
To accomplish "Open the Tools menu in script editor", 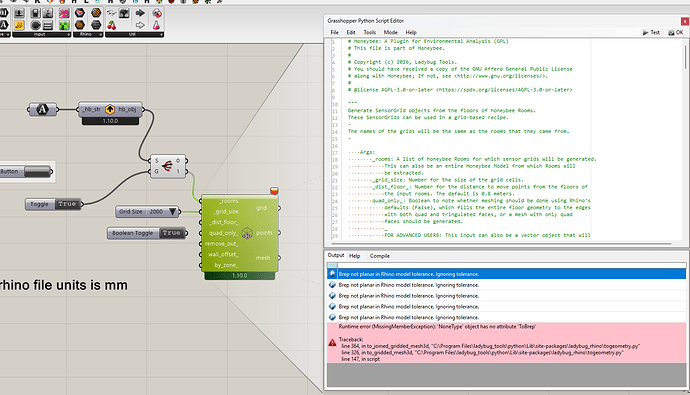I will [370, 33].
